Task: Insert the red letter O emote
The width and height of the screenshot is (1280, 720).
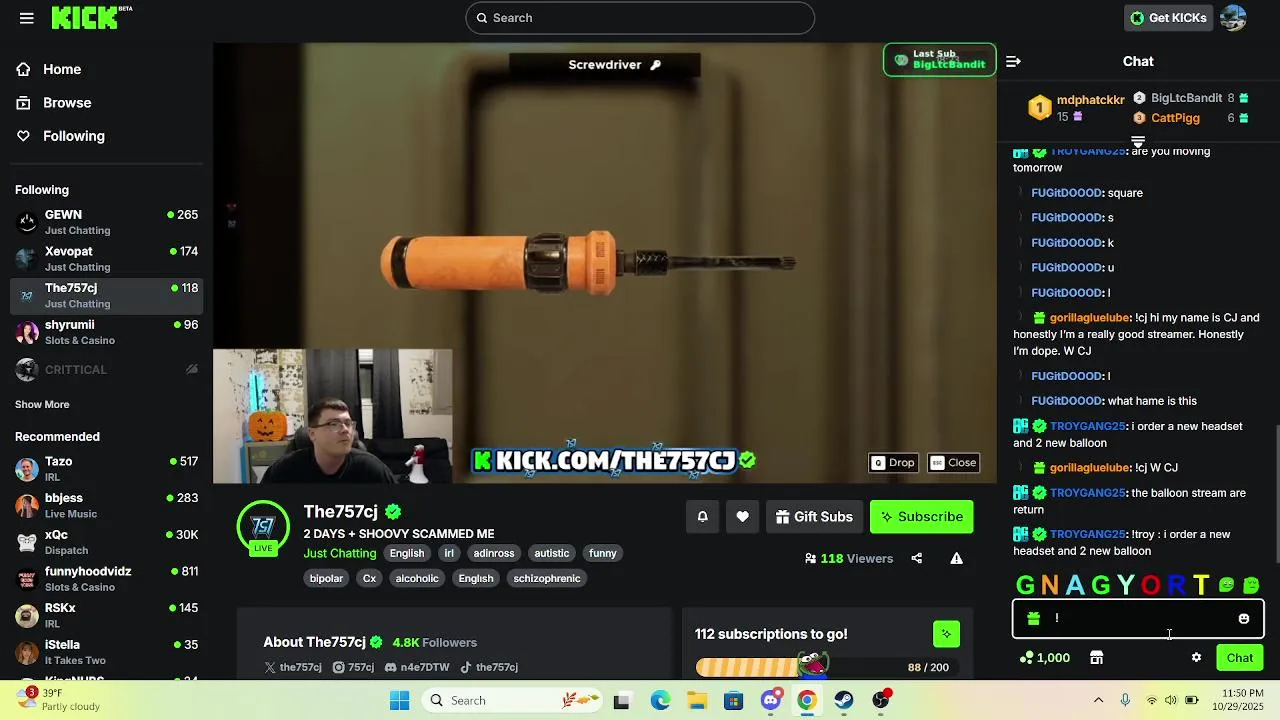Action: 1151,585
